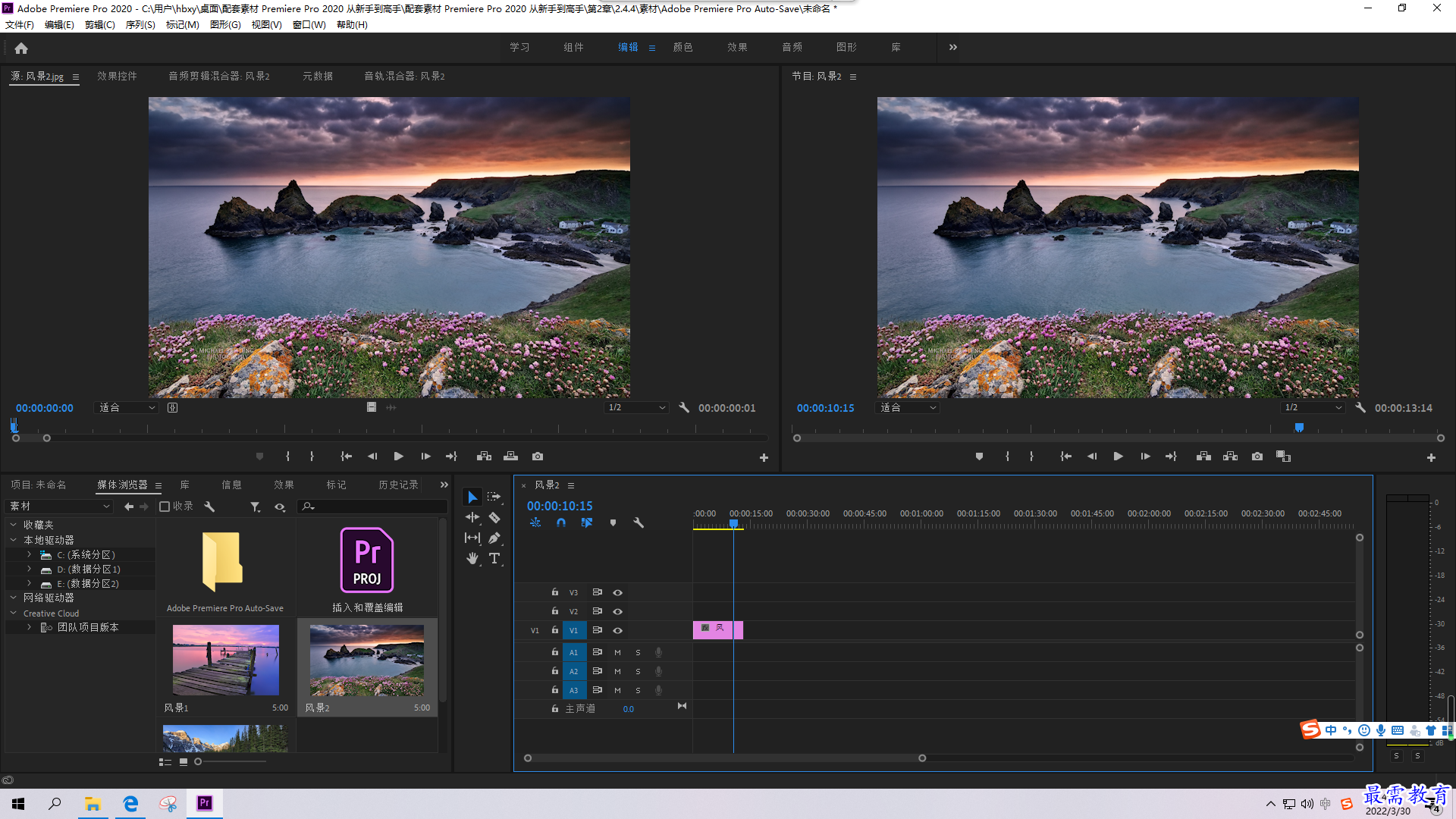Image resolution: width=1456 pixels, height=819 pixels.
Task: Click the 音频 workspace button
Action: pos(792,47)
